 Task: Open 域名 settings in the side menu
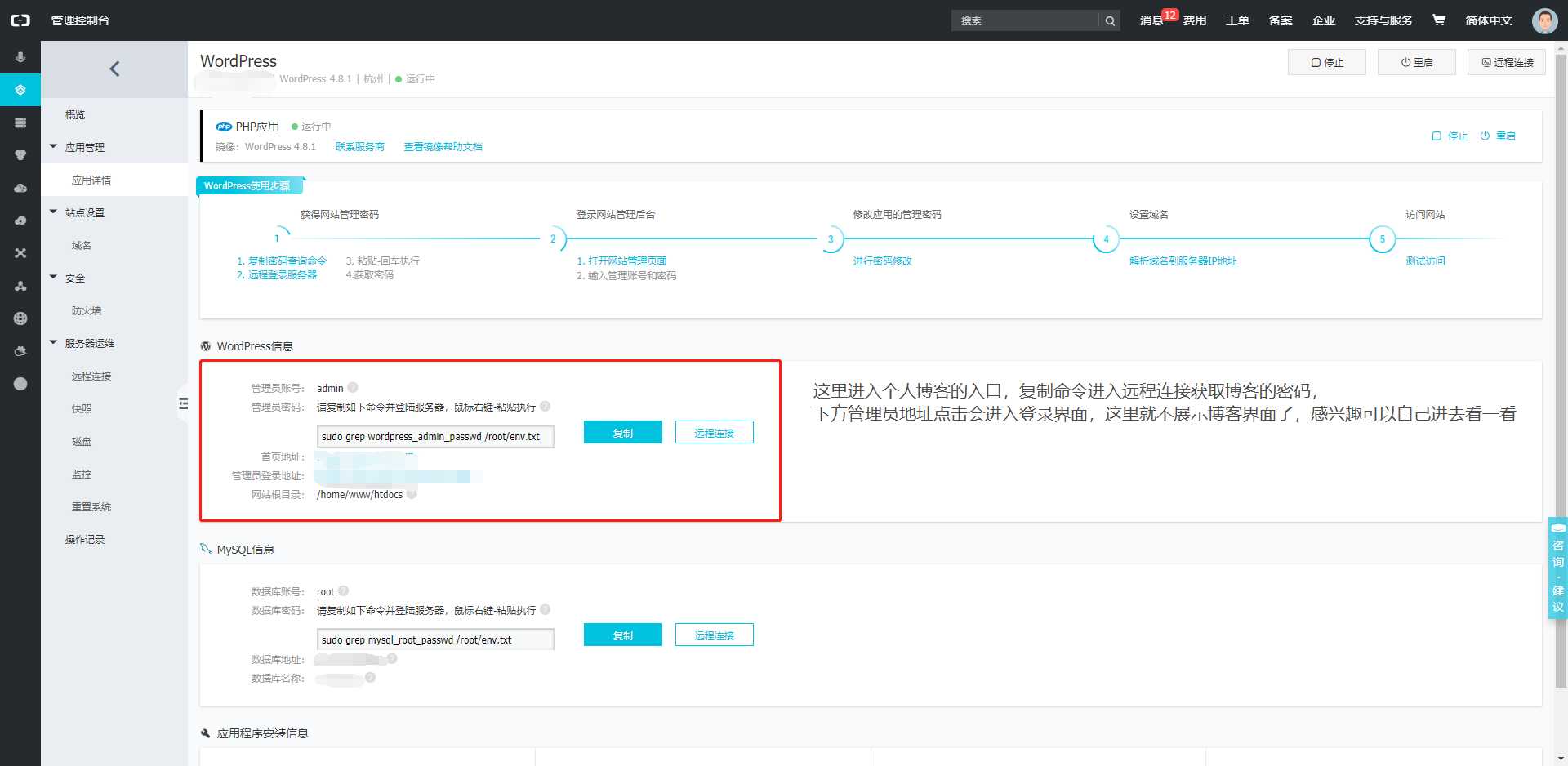point(114,245)
